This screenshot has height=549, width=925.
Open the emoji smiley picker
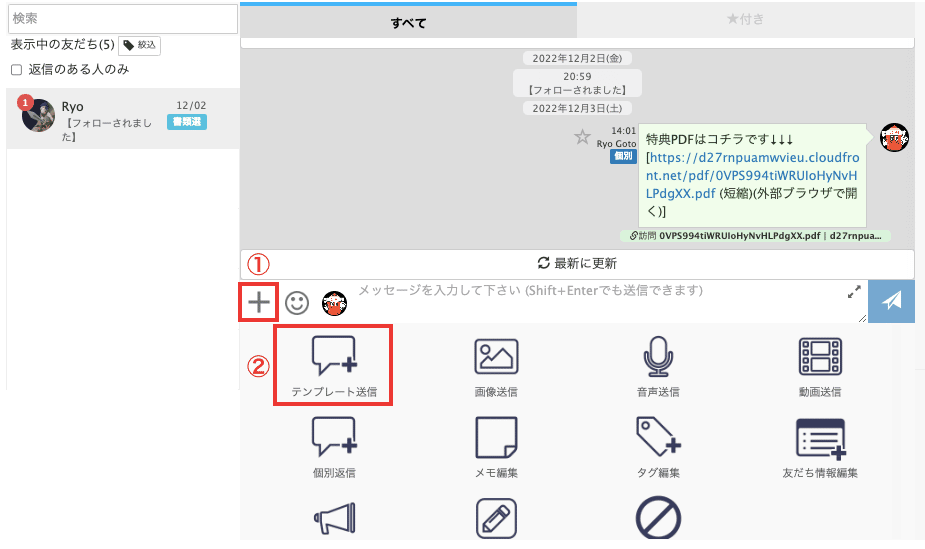(297, 303)
